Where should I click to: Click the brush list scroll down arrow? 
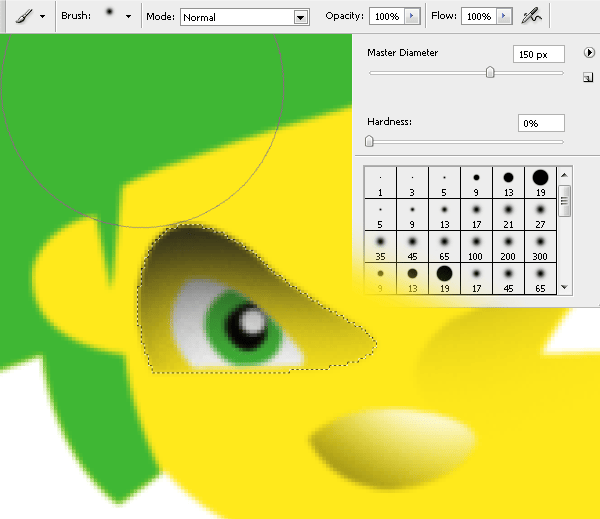click(x=564, y=287)
